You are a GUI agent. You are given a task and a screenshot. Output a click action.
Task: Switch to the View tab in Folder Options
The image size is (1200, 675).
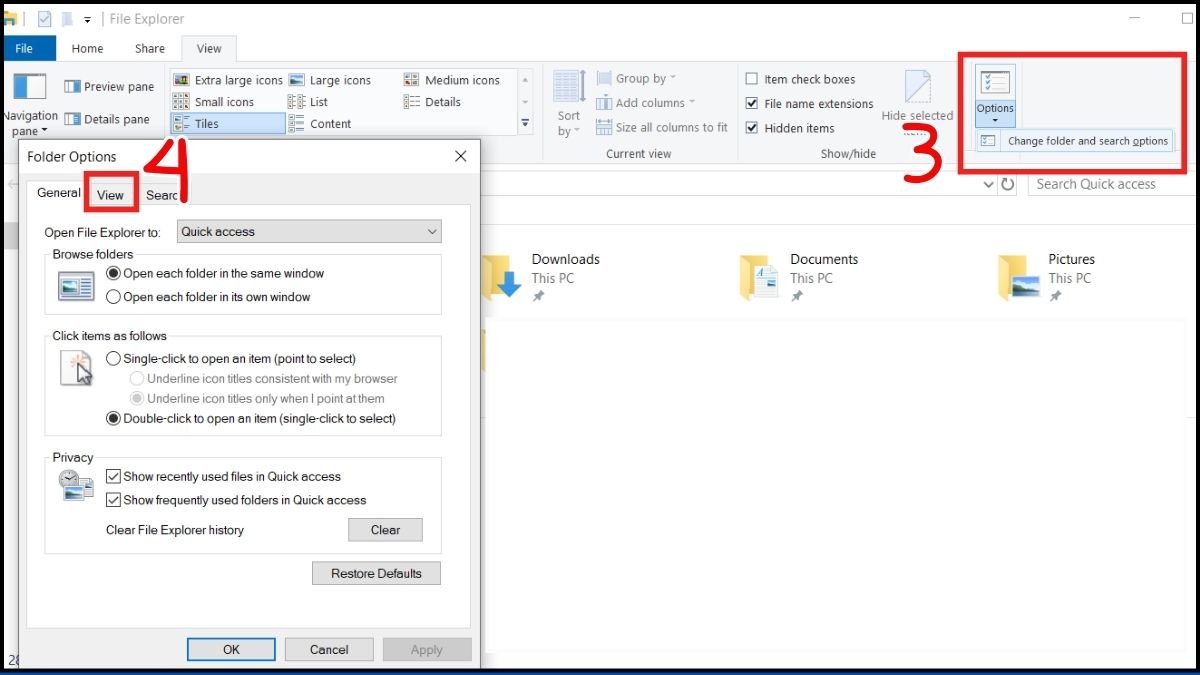click(x=110, y=194)
